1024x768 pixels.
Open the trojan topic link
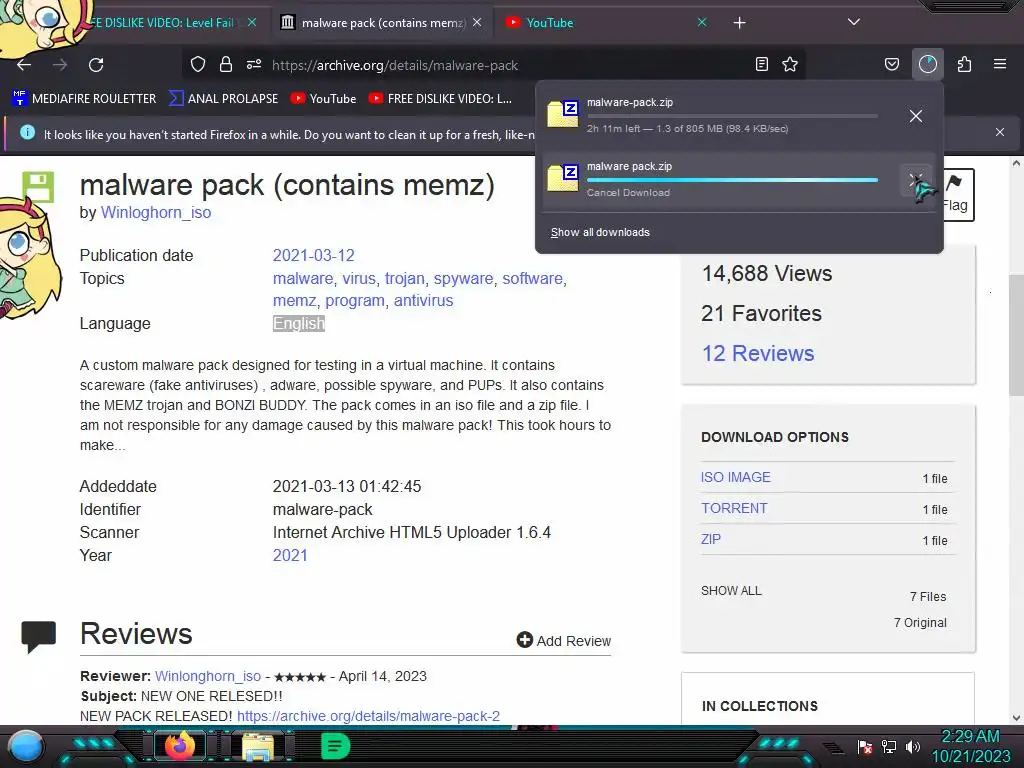point(404,278)
